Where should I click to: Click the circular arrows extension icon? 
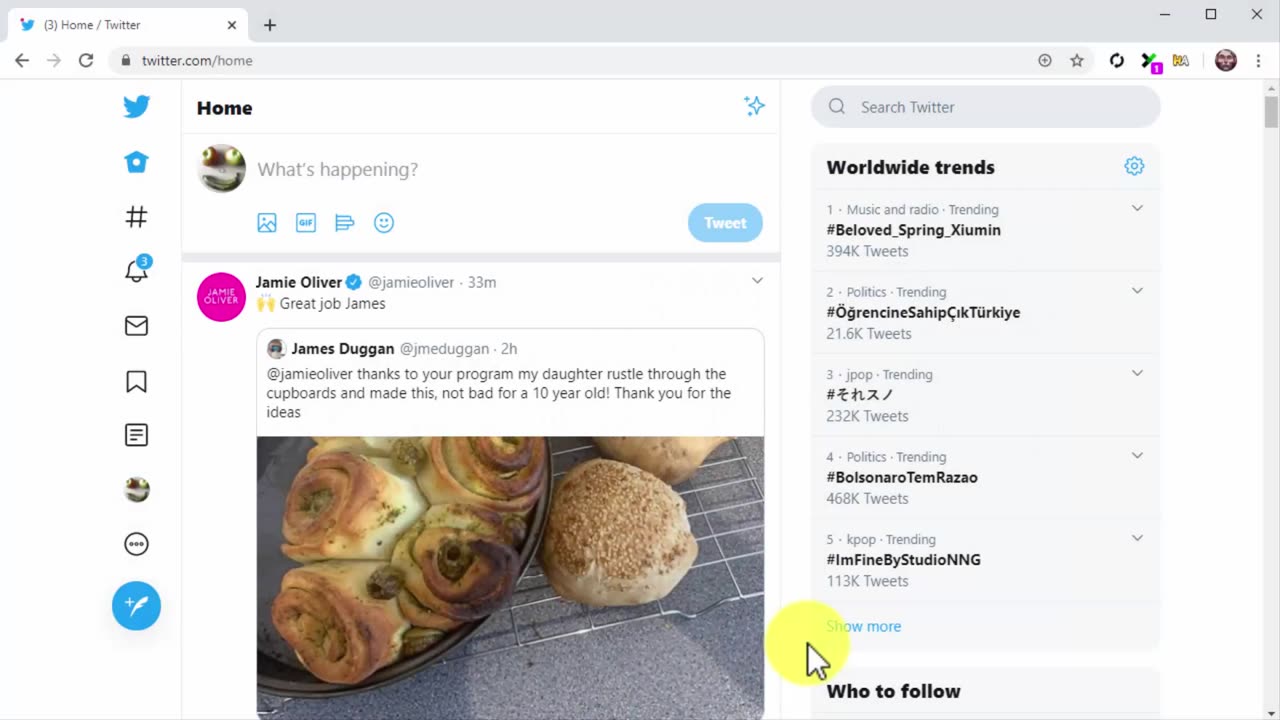[1117, 60]
